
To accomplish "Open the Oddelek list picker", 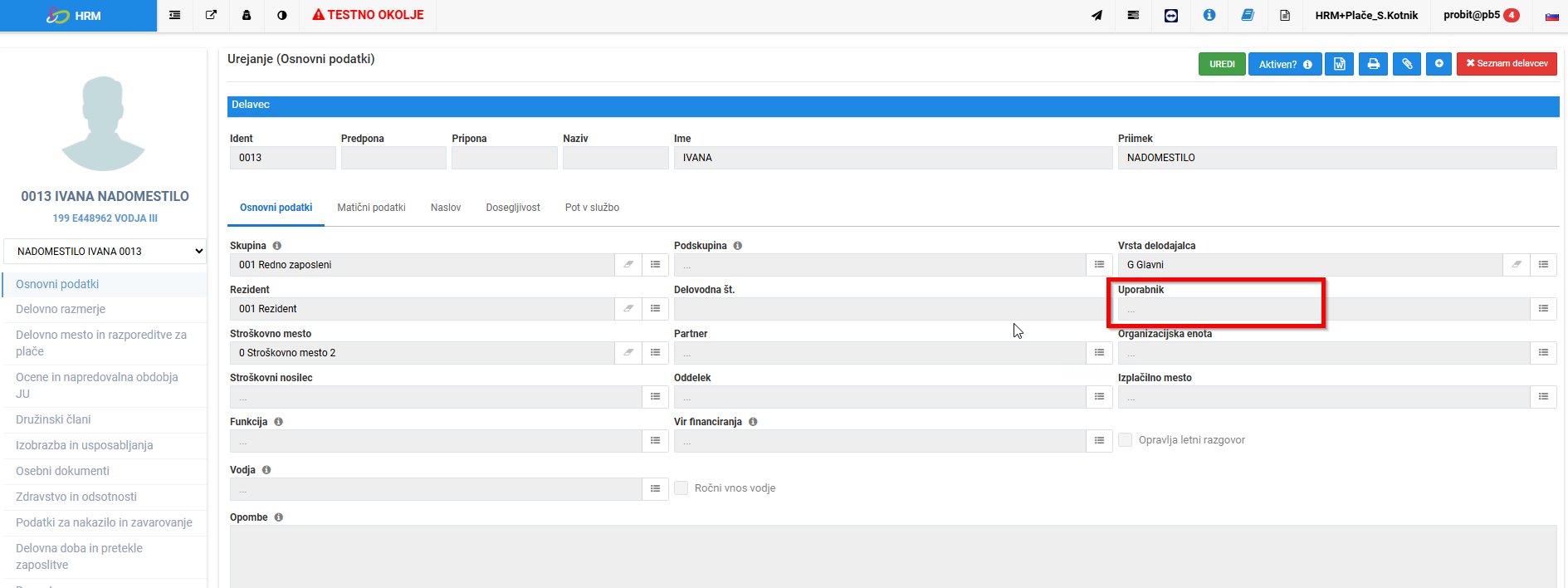I will click(1099, 397).
